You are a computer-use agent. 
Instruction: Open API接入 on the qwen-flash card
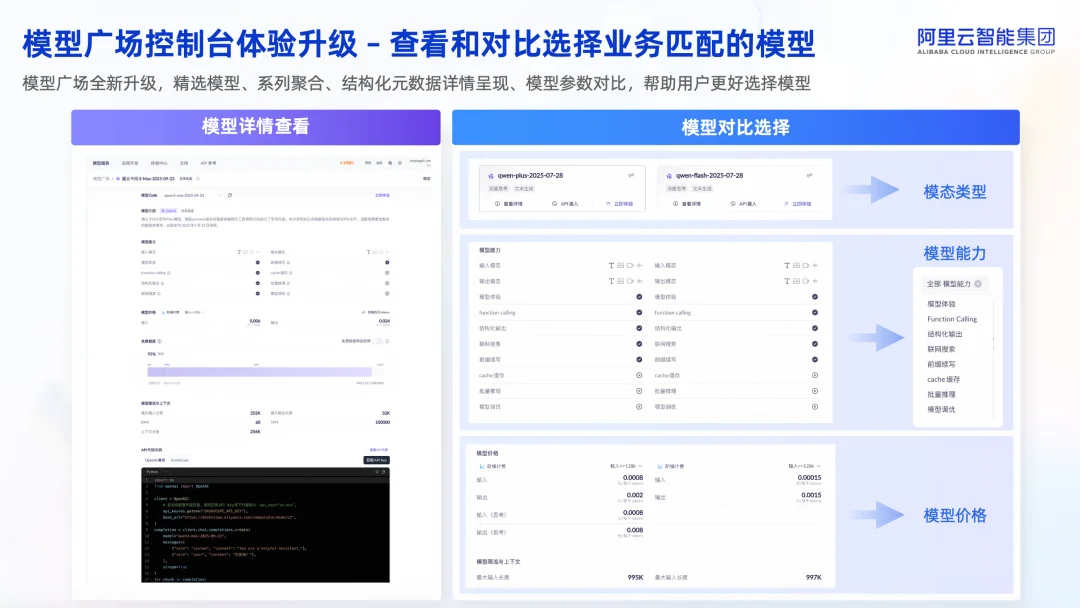pyautogui.click(x=743, y=203)
